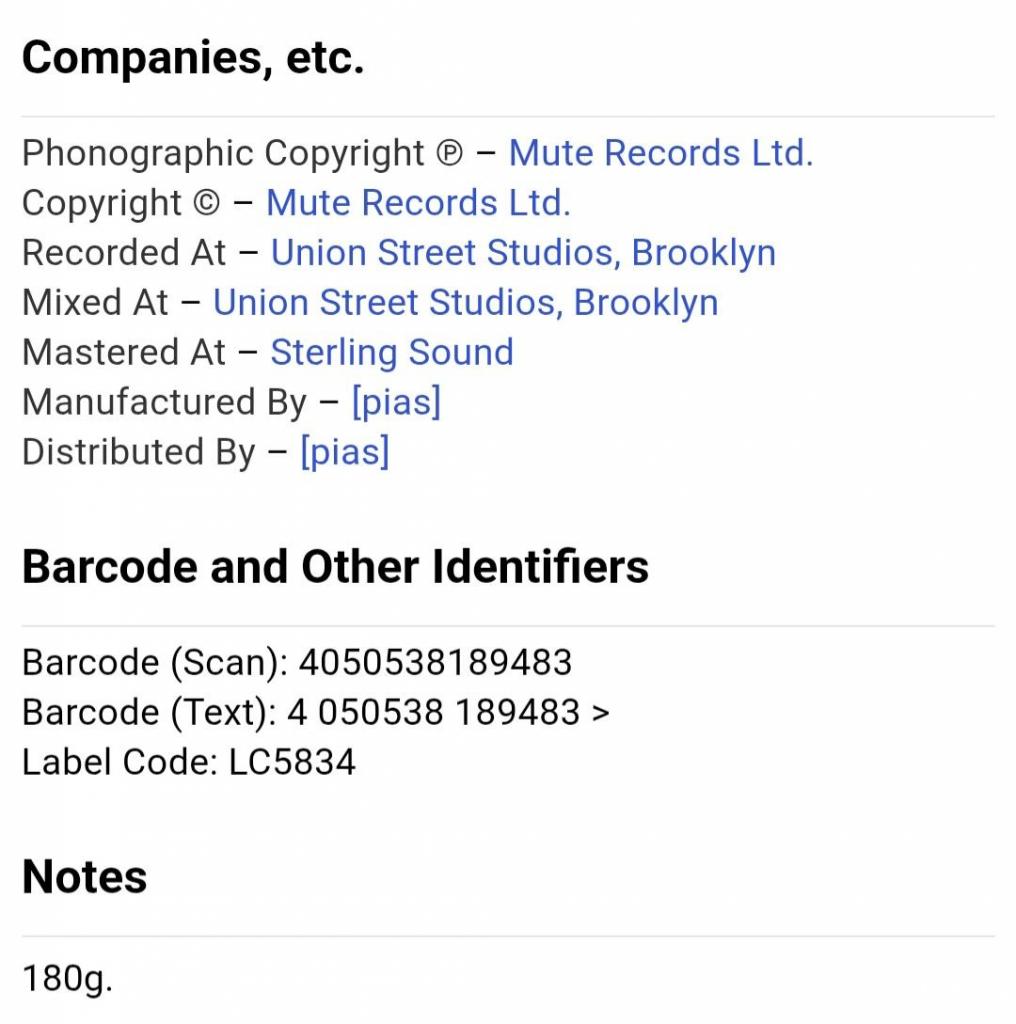
Task: Click the Barcode (Text) value line
Action: point(448,712)
